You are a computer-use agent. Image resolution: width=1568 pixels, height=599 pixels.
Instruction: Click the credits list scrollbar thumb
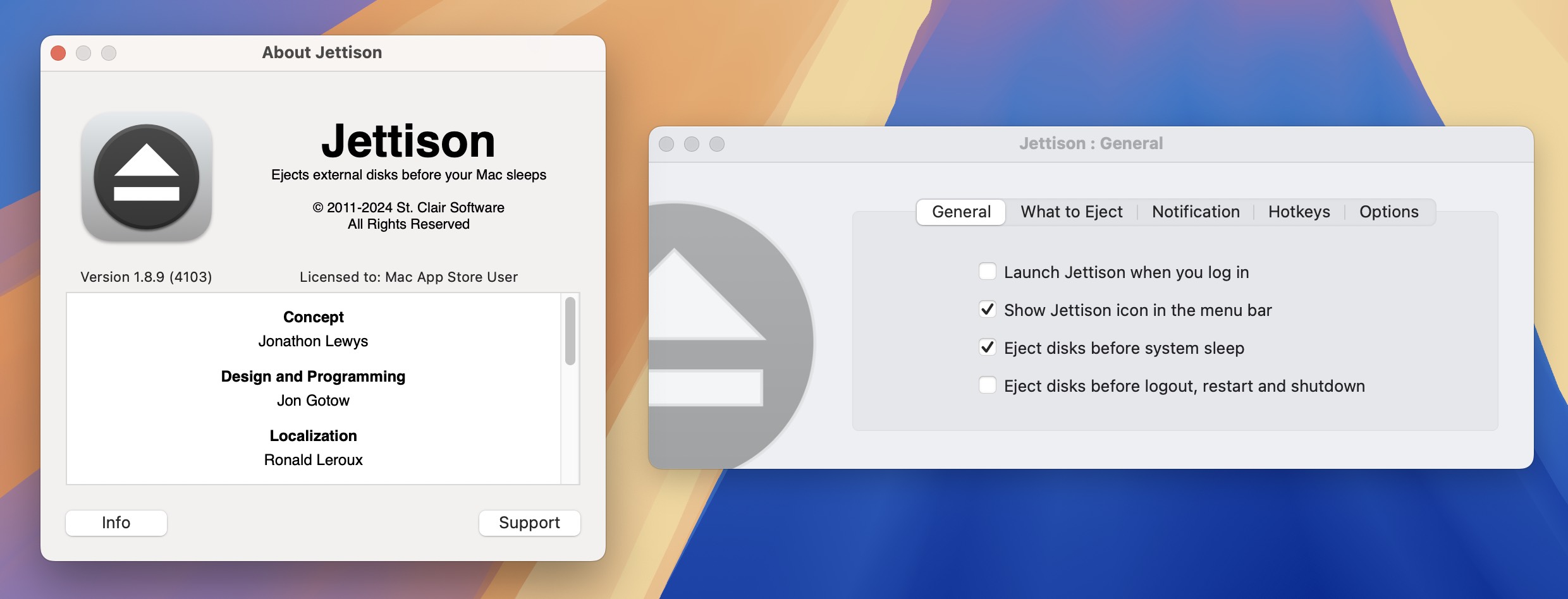coord(570,331)
